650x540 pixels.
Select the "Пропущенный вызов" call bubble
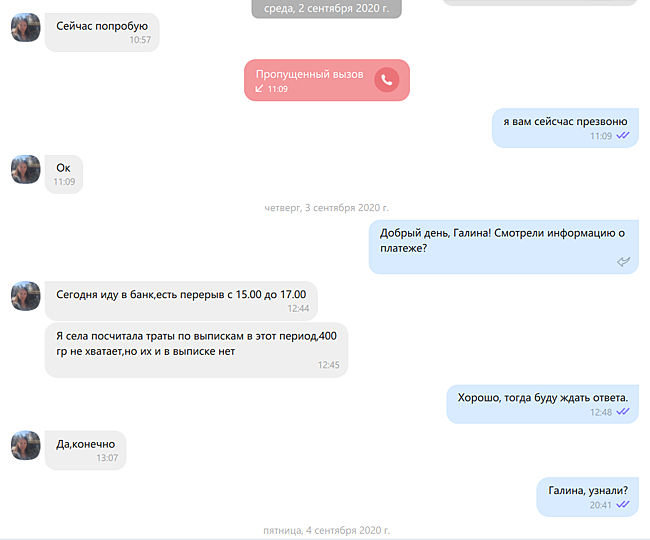[x=327, y=80]
